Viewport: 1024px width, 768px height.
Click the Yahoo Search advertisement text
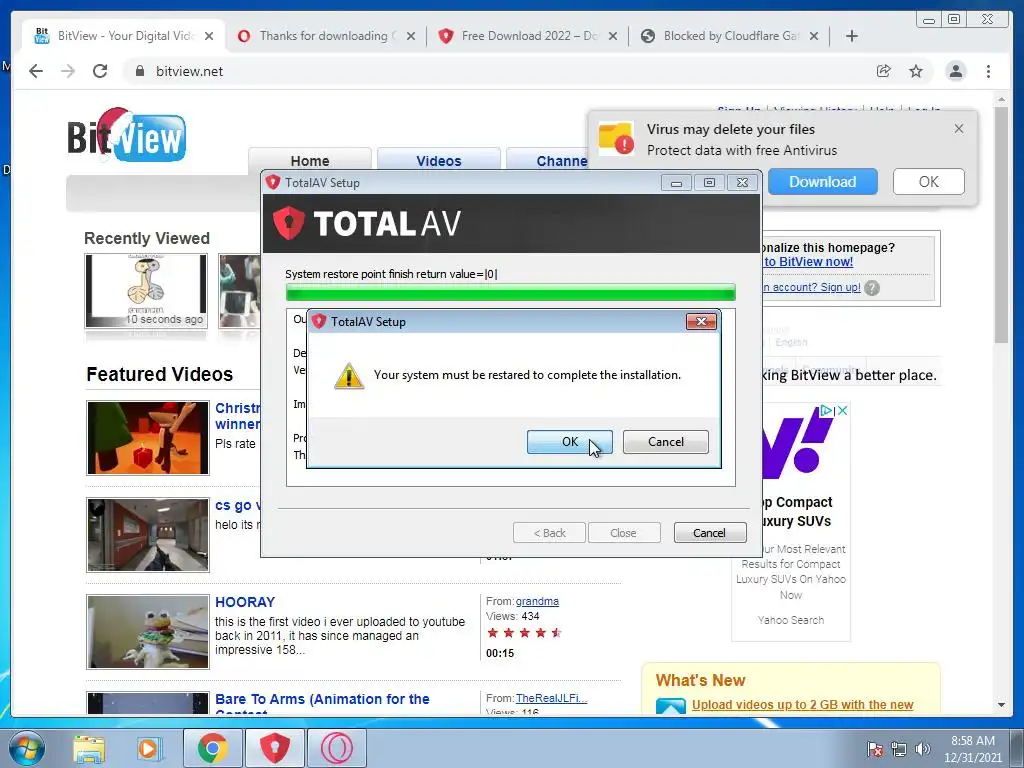coord(790,620)
